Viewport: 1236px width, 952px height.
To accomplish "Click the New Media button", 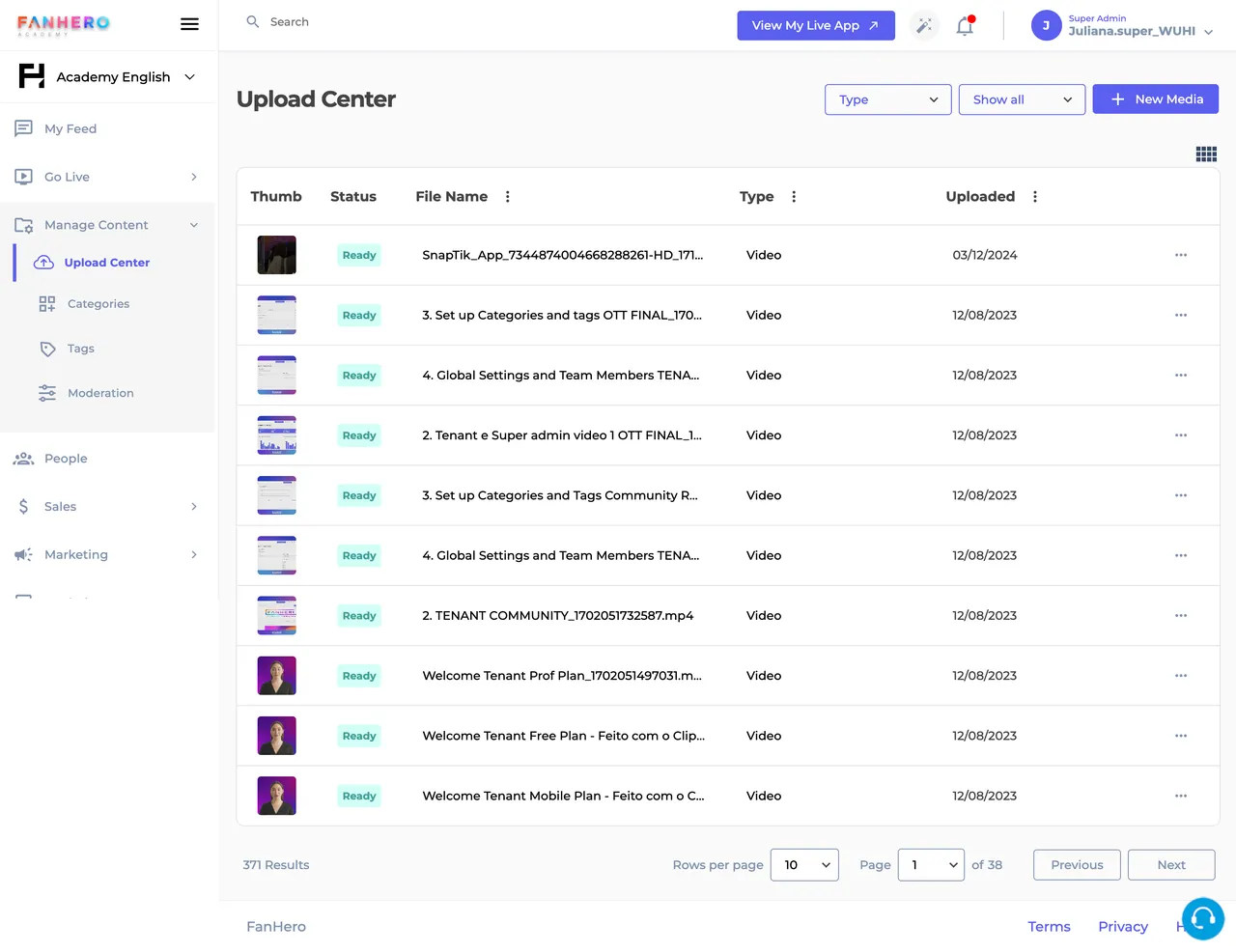I will click(x=1155, y=99).
